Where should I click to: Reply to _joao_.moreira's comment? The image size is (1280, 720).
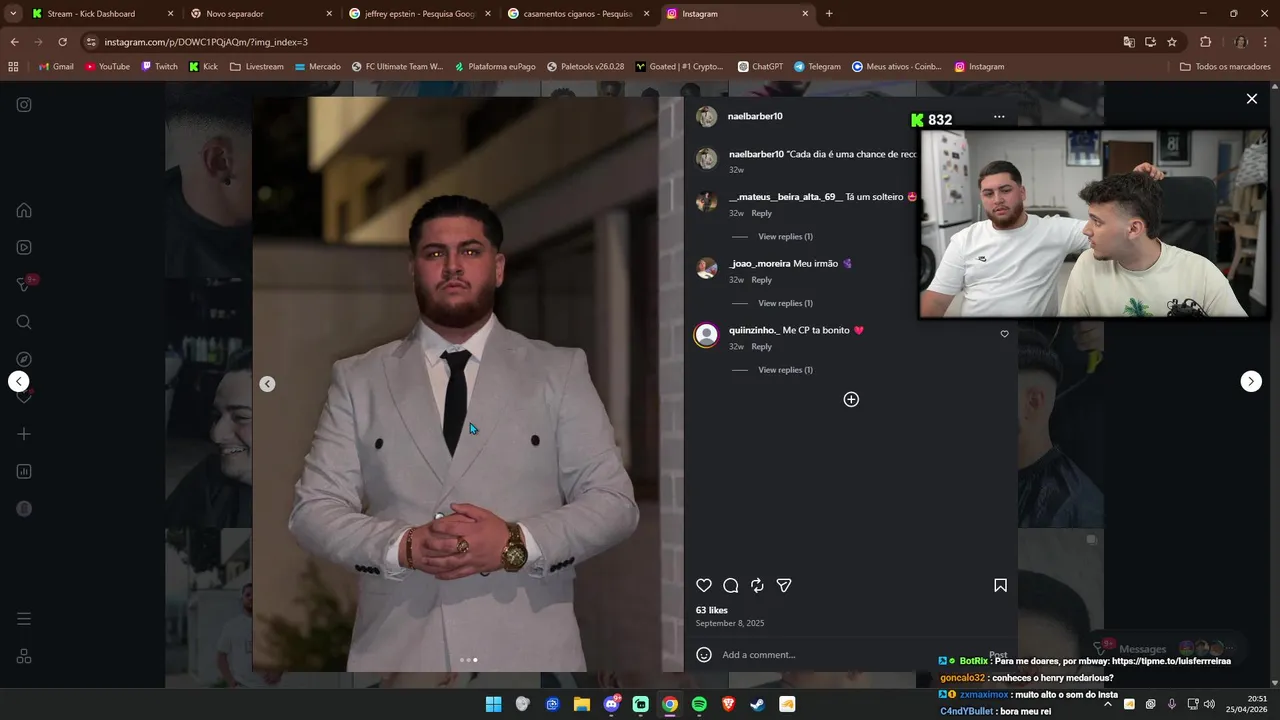(x=762, y=280)
